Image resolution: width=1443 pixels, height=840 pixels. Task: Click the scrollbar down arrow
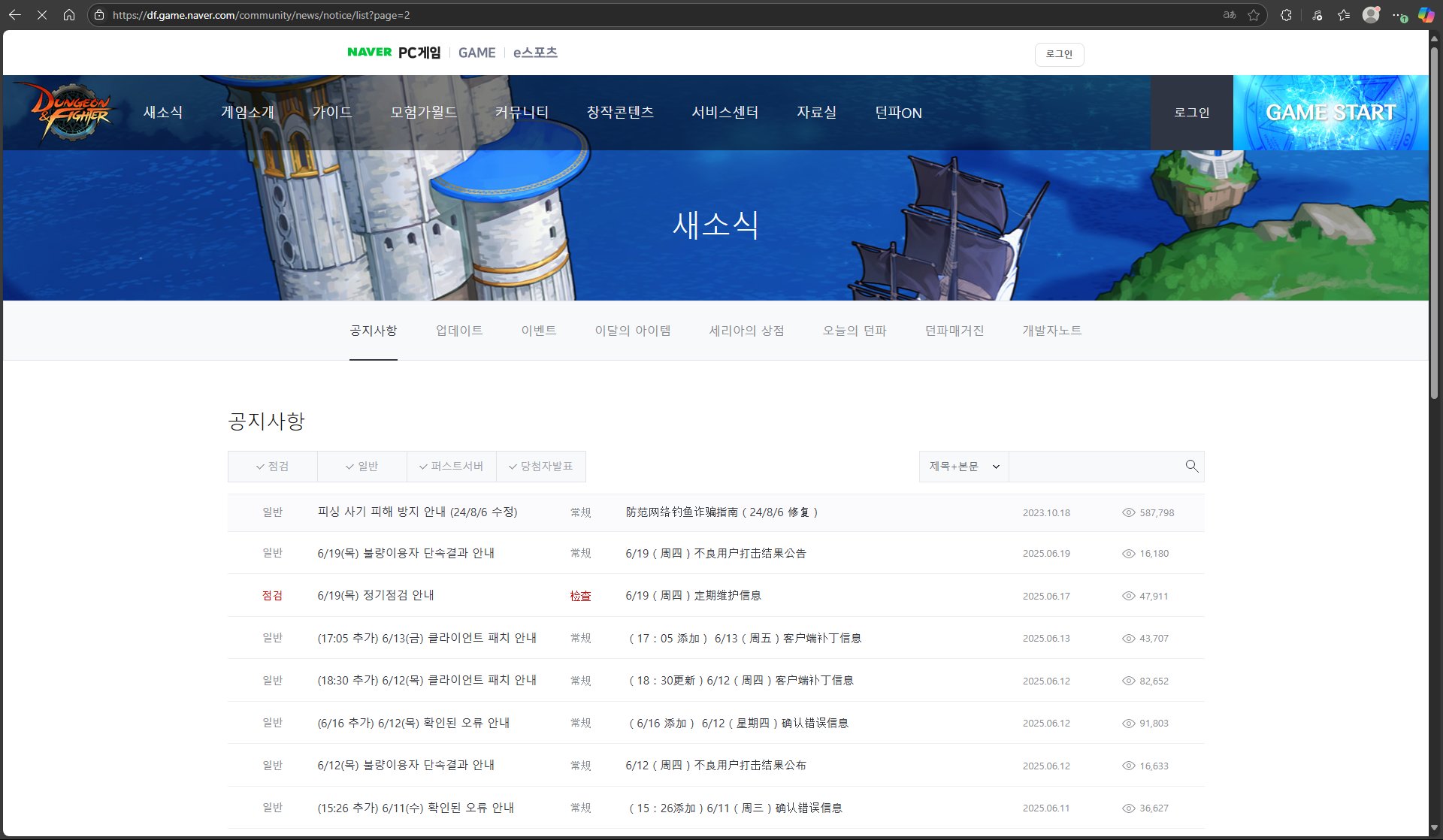pyautogui.click(x=1435, y=828)
